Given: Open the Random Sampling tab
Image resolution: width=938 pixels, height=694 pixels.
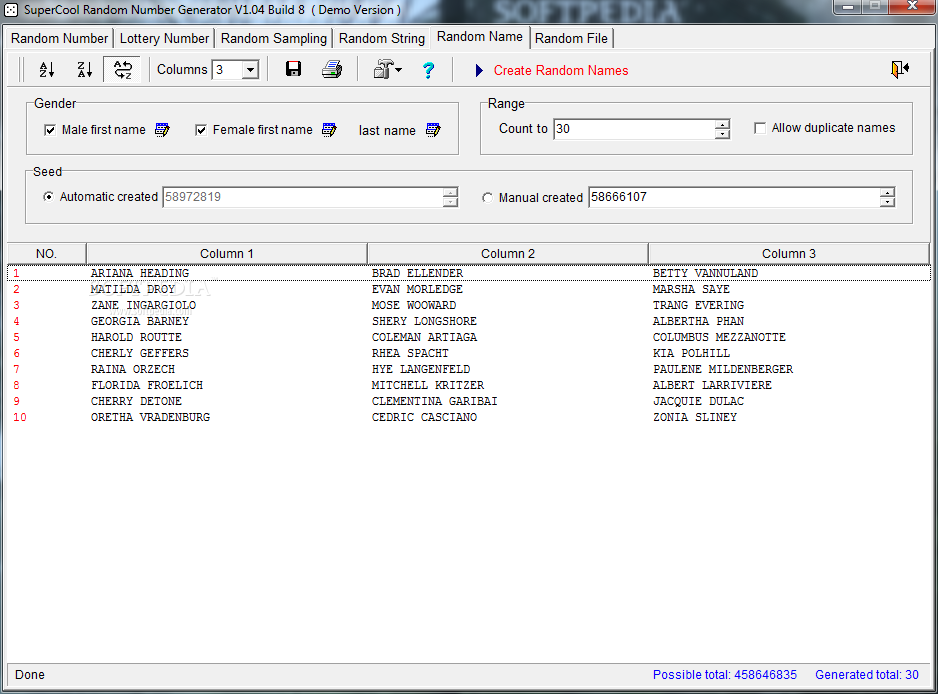Looking at the screenshot, I should pyautogui.click(x=274, y=38).
